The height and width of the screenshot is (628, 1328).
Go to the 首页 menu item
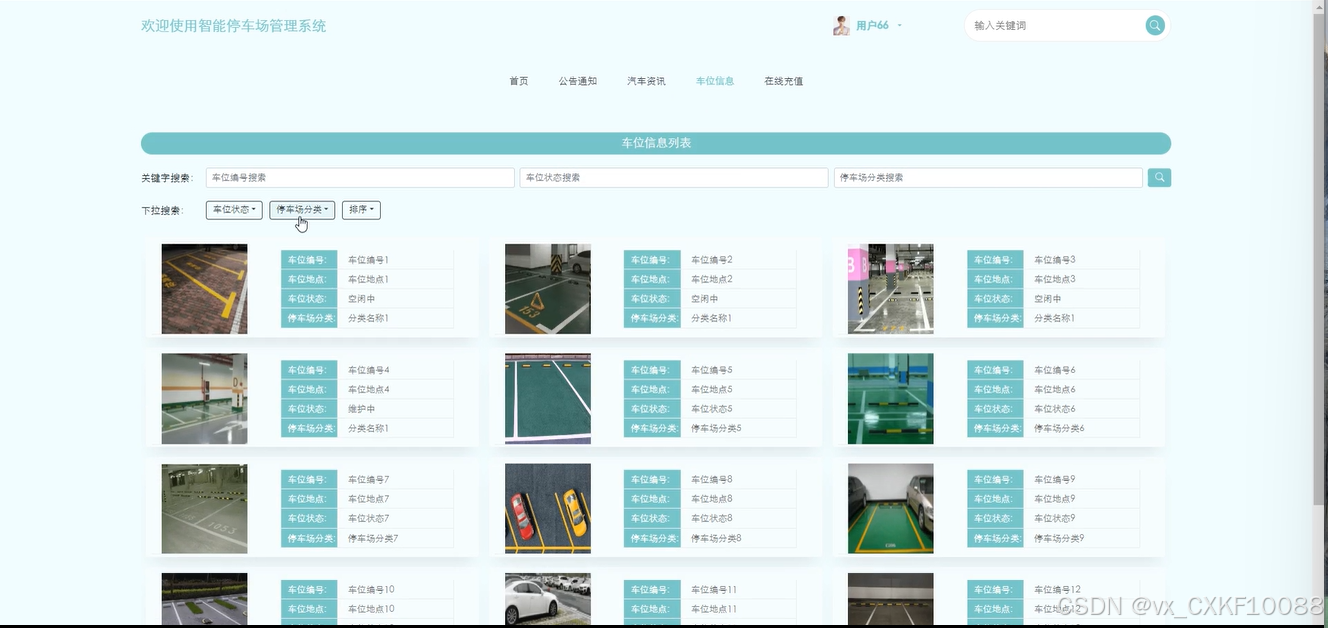tap(519, 81)
